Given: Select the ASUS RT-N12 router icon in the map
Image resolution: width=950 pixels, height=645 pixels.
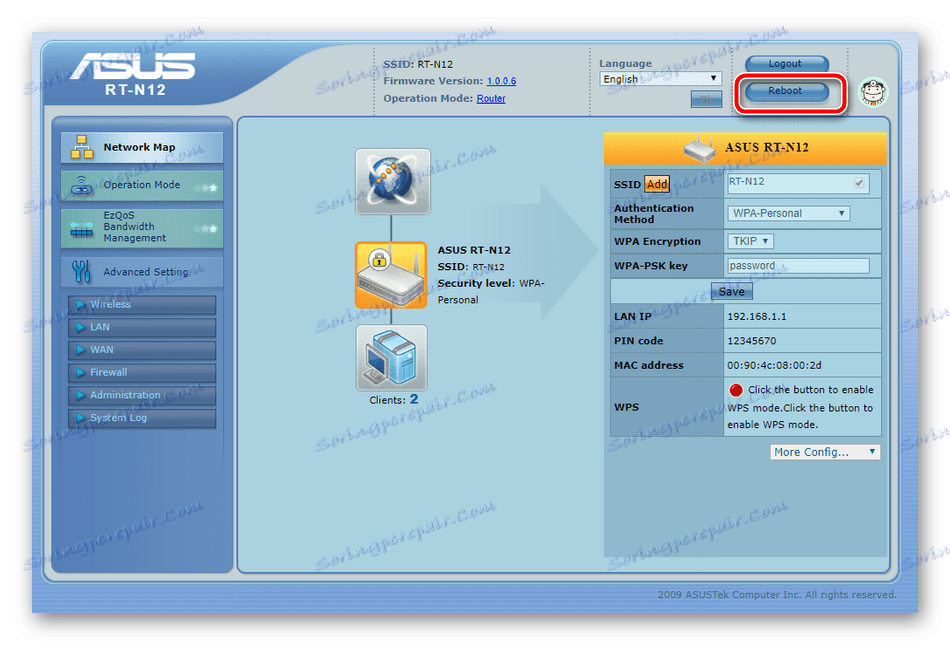Looking at the screenshot, I should click(x=391, y=276).
